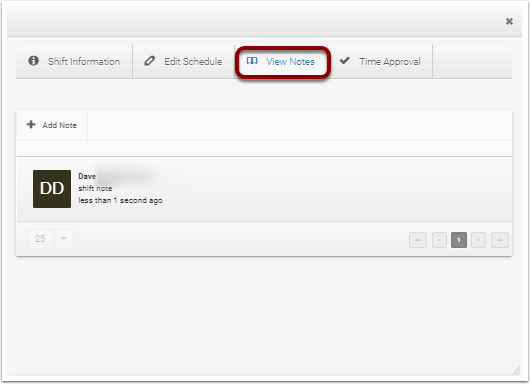Viewport: 530px width, 384px height.
Task: Open the Shift Information tab
Action: 74,62
